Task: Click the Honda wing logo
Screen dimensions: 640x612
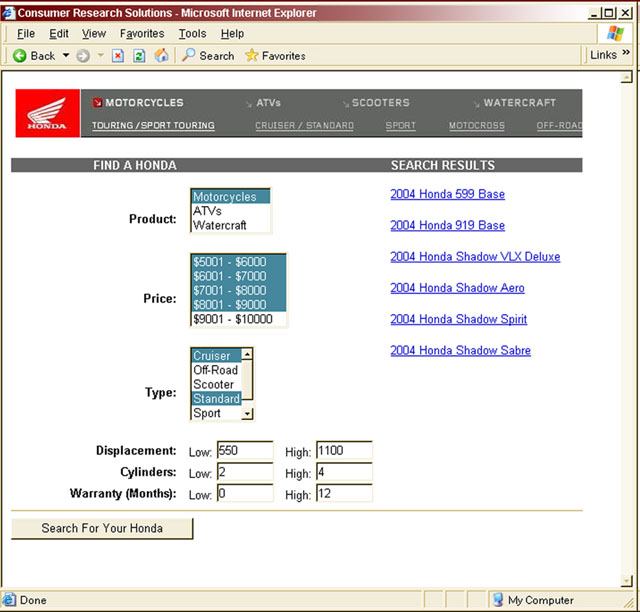Action: 47,113
